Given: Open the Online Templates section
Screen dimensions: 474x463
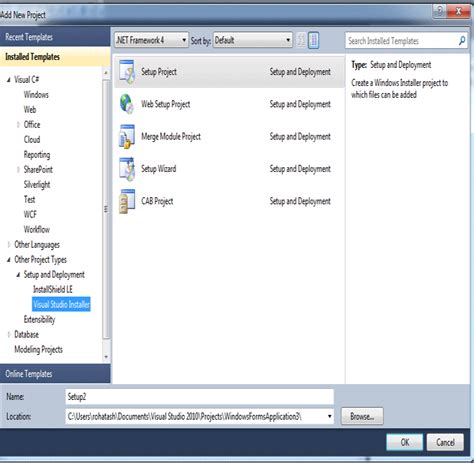Looking at the screenshot, I should tap(55, 374).
